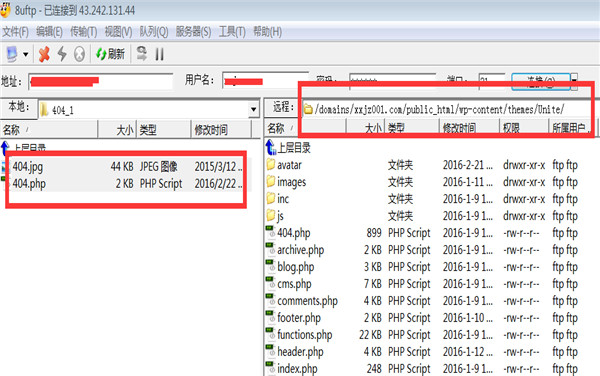Click the gray stop transfer icon
This screenshot has height=376, width=600.
tap(79, 54)
